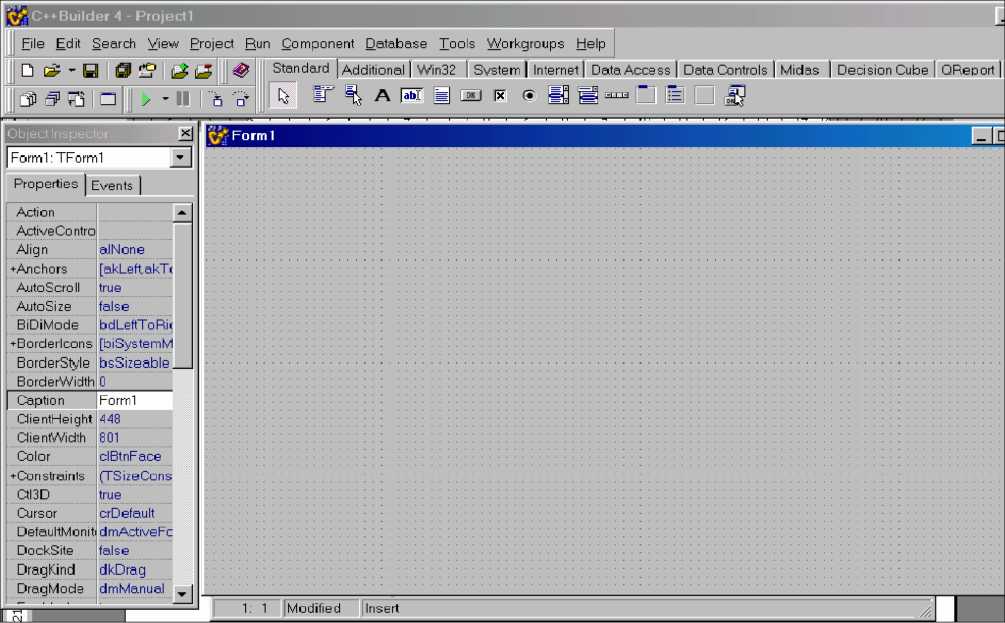Close the Object Inspector panel
Viewport: 1005px width, 623px height.
[185, 133]
